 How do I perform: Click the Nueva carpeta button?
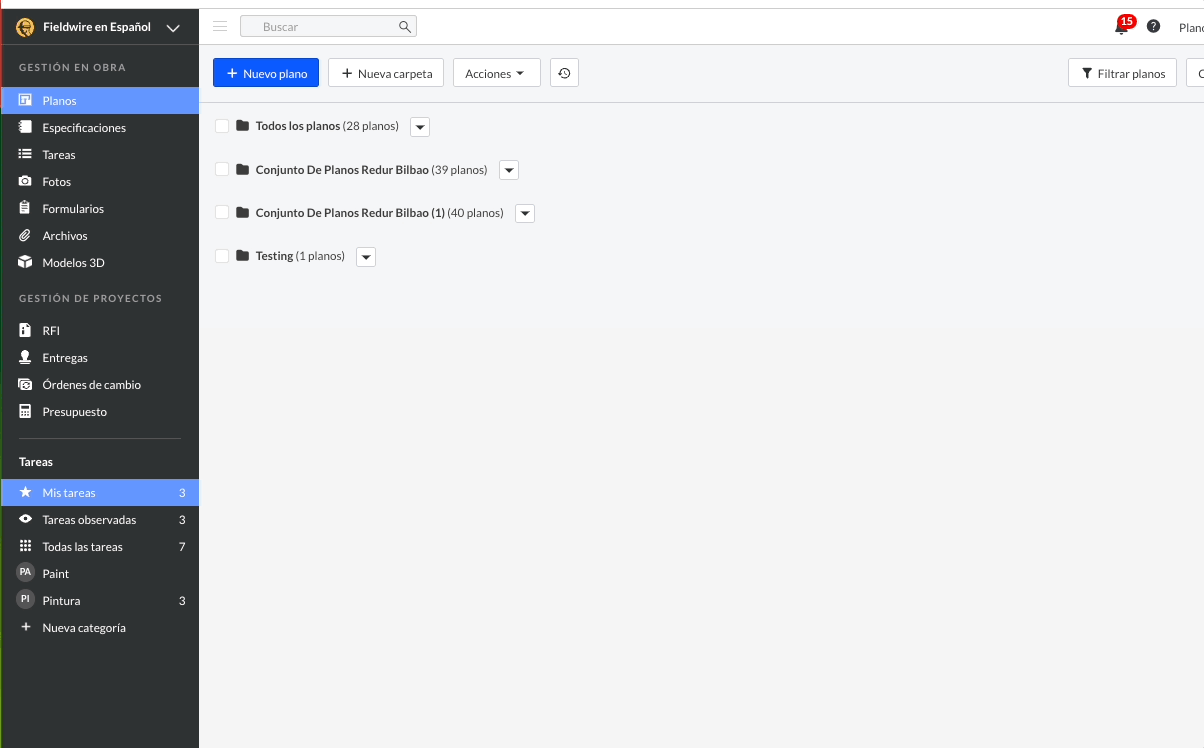(x=386, y=73)
